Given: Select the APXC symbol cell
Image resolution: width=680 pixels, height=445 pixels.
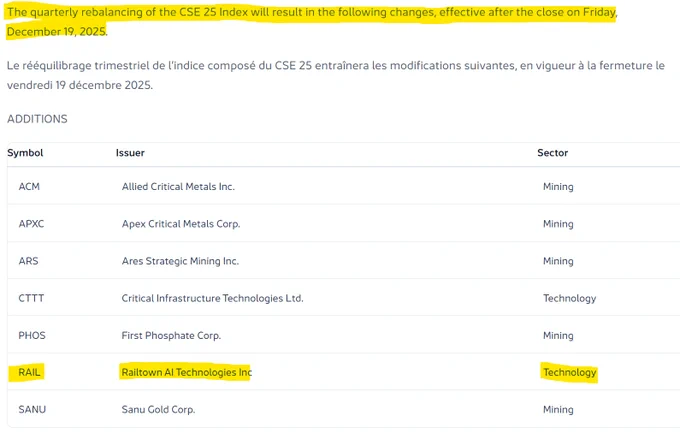Looking at the screenshot, I should coord(31,224).
